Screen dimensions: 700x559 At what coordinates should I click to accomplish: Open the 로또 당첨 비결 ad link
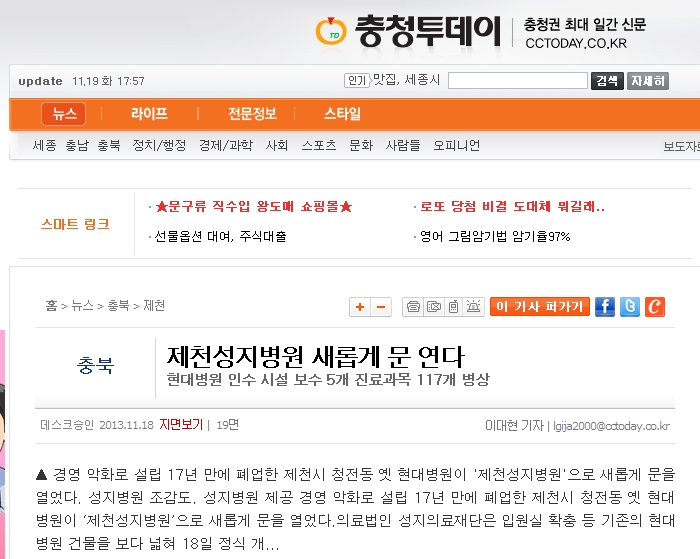coord(512,207)
